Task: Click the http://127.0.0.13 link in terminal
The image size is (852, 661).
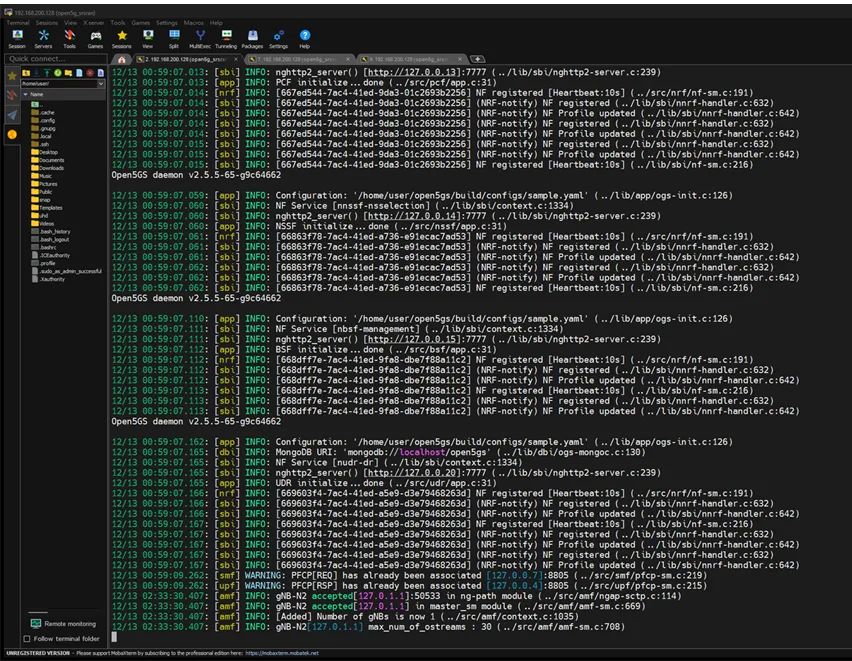Action: click(411, 72)
